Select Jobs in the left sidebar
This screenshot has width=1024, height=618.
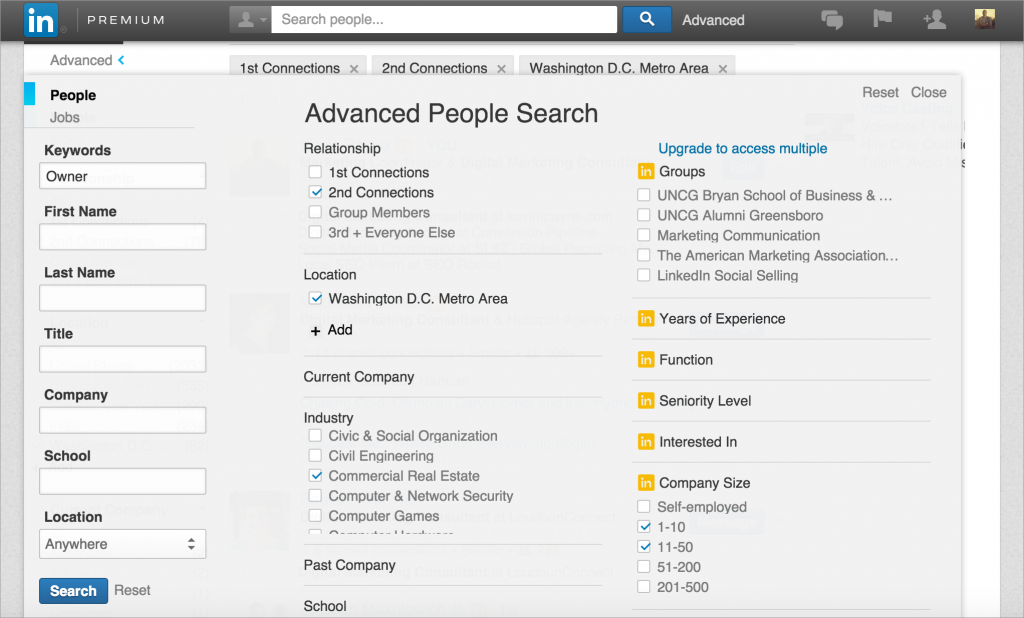tap(65, 117)
